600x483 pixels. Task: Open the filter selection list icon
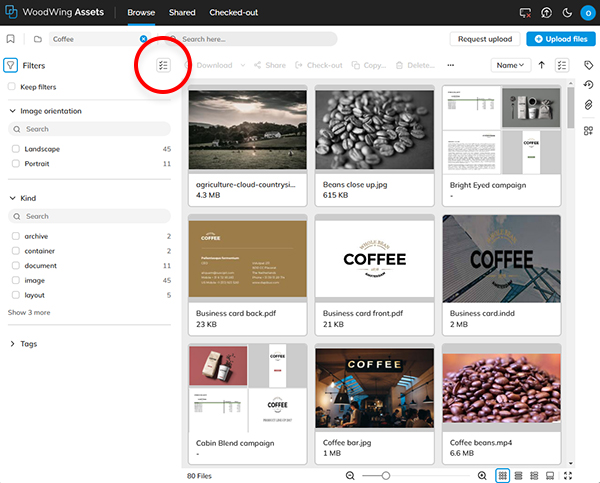[163, 65]
